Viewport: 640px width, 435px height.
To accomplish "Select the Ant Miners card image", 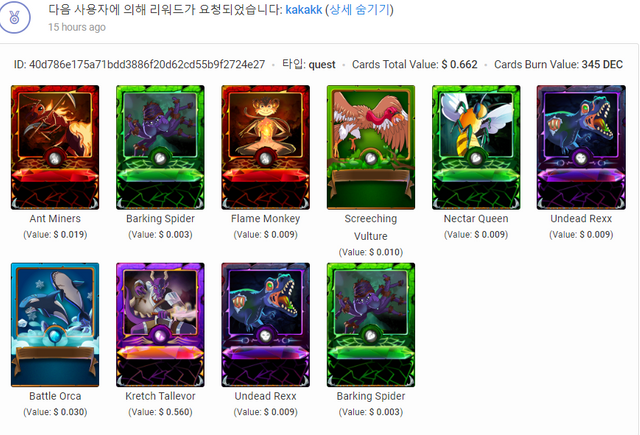I will pyautogui.click(x=55, y=147).
